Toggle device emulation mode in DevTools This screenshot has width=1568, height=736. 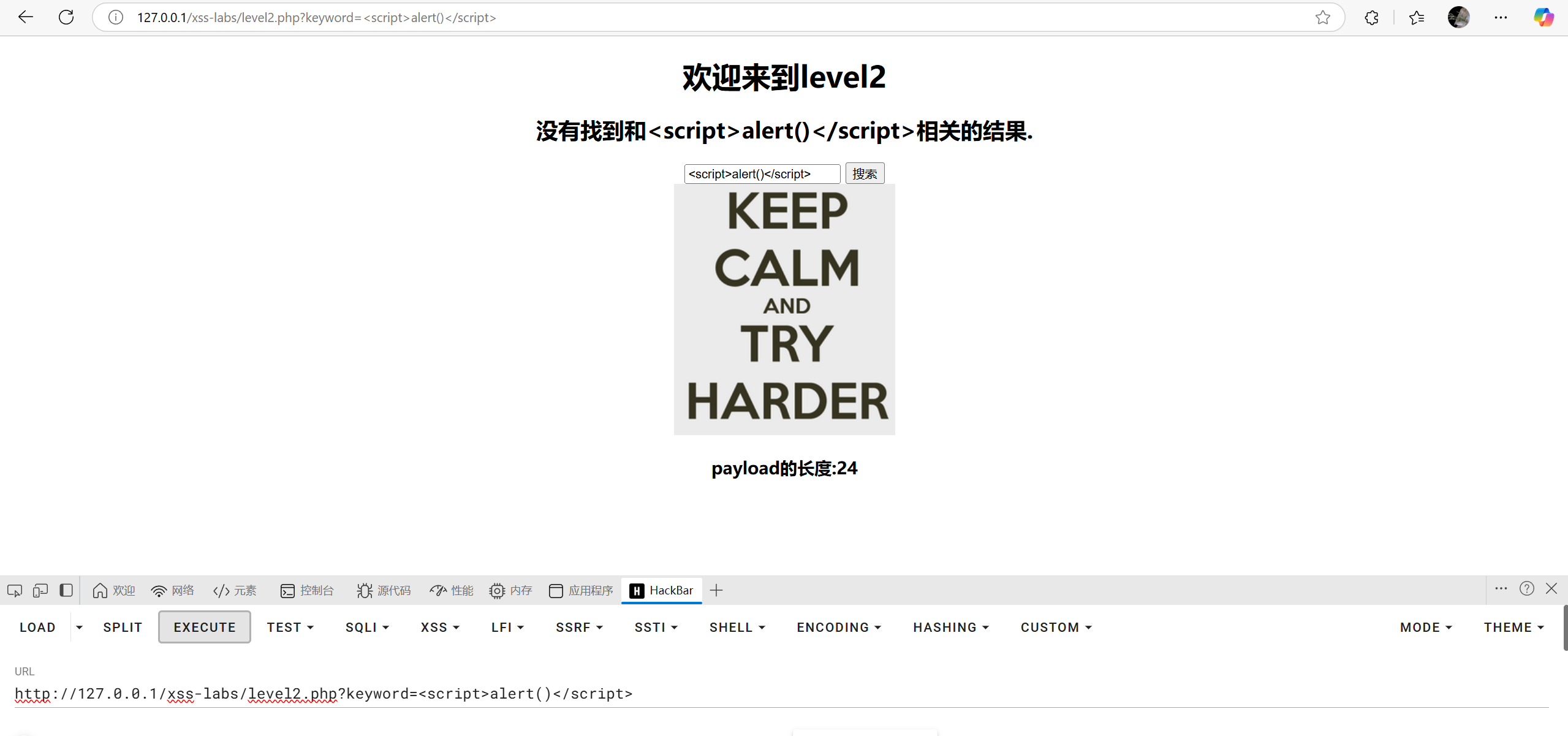40,590
